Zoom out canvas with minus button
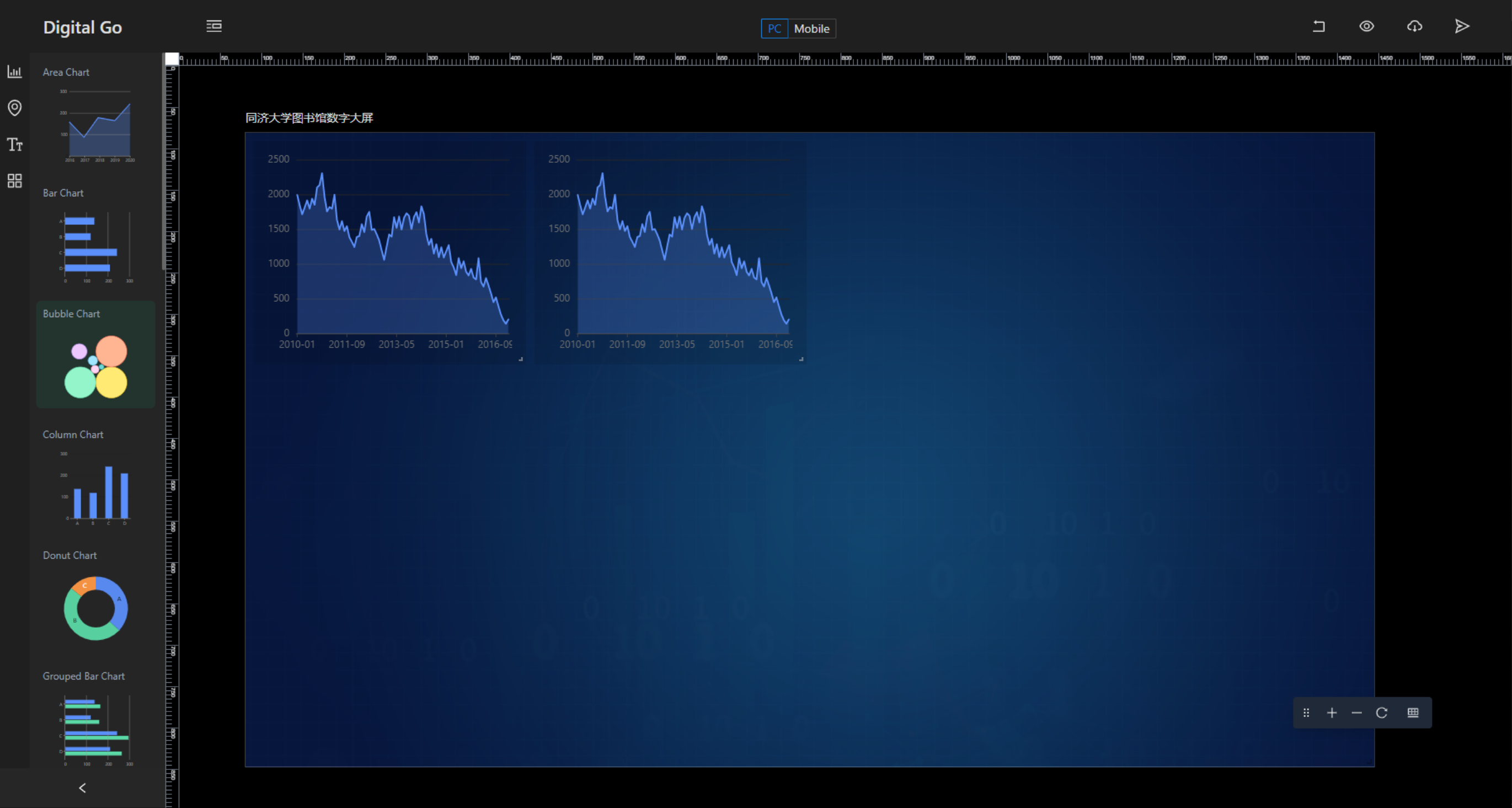This screenshot has width=1512, height=808. click(x=1356, y=713)
